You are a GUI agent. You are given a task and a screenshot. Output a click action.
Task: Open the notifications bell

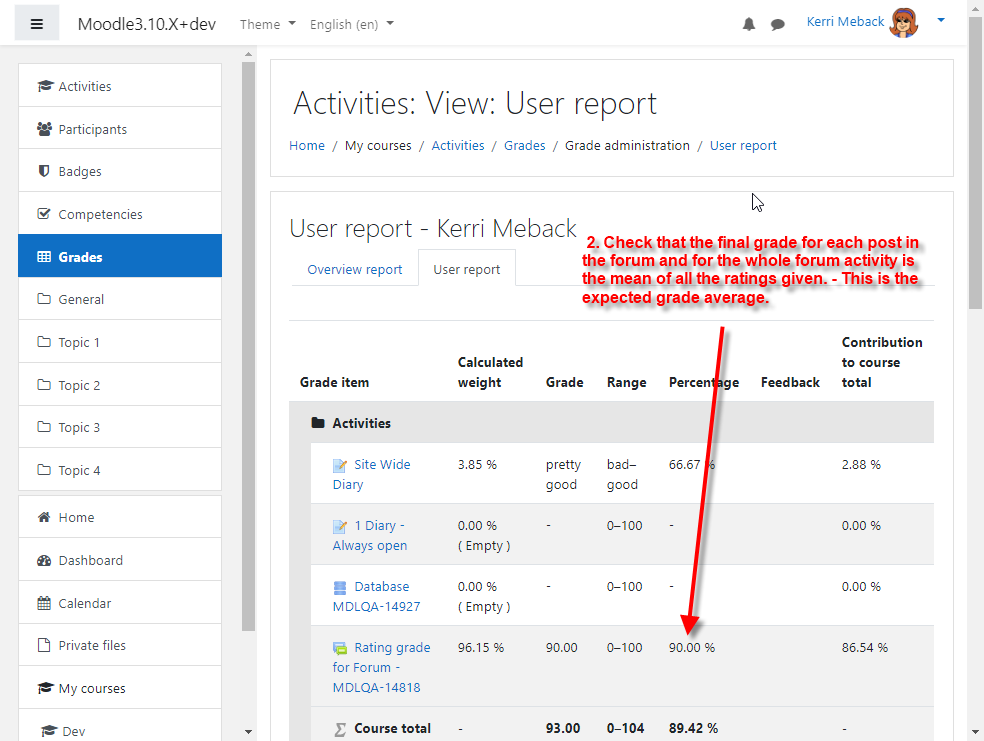(749, 24)
